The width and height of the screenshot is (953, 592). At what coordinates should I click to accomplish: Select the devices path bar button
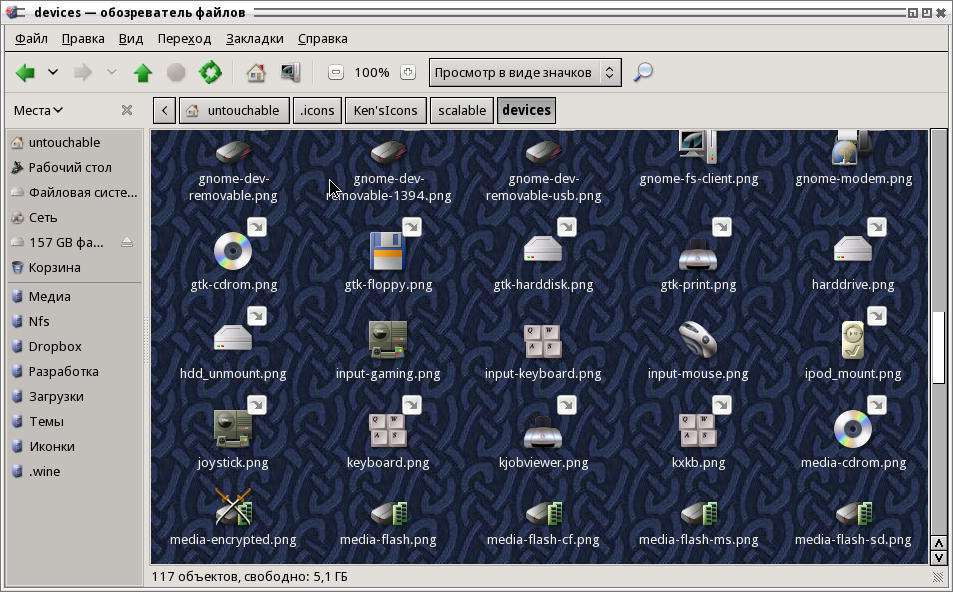tap(526, 111)
